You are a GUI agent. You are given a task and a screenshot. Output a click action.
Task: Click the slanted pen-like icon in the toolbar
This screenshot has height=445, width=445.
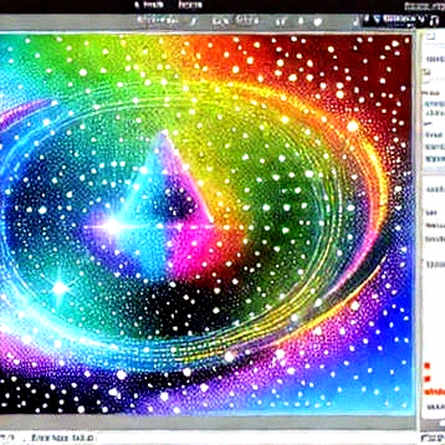tap(194, 21)
